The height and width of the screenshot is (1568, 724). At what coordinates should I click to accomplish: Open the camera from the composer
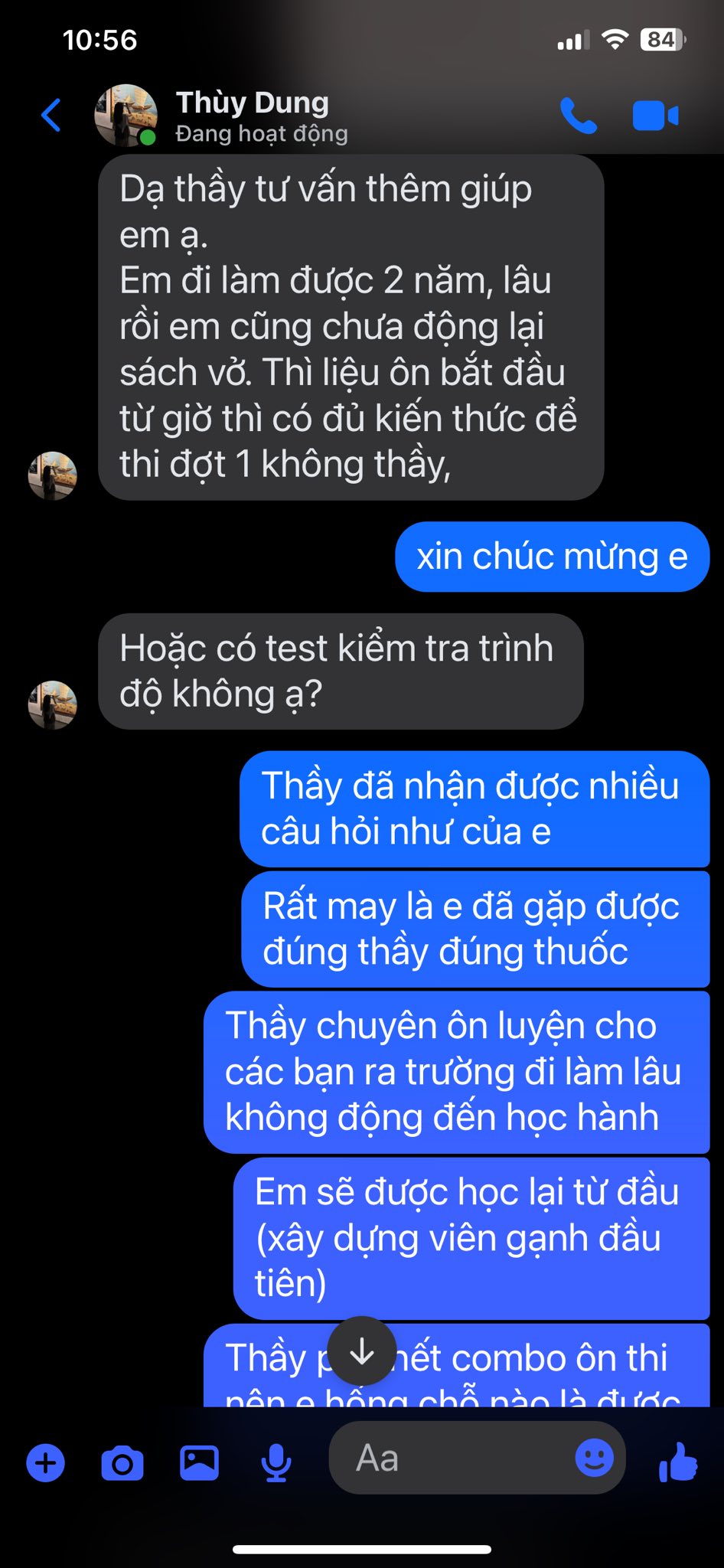pos(122,1463)
